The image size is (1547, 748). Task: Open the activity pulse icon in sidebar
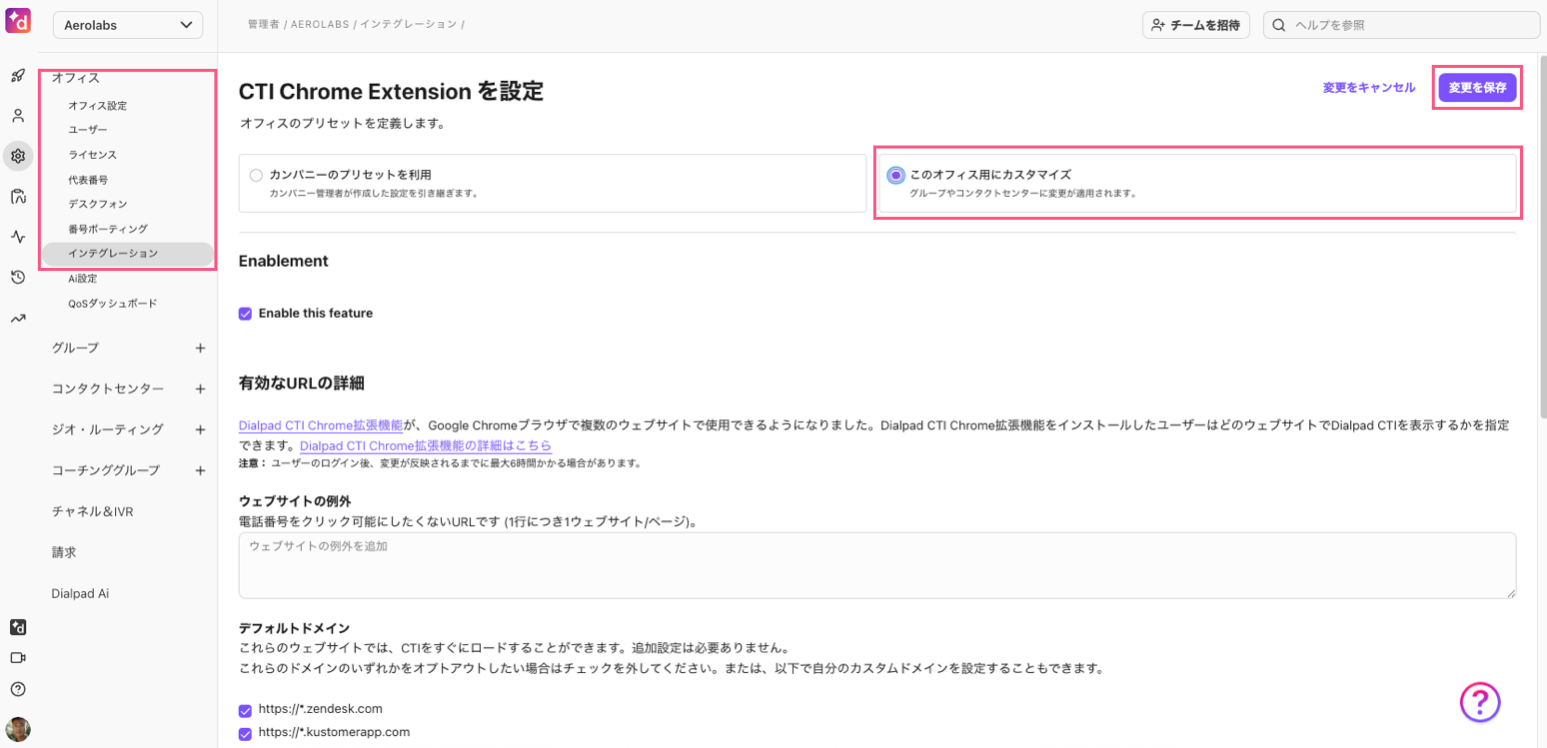[x=18, y=237]
